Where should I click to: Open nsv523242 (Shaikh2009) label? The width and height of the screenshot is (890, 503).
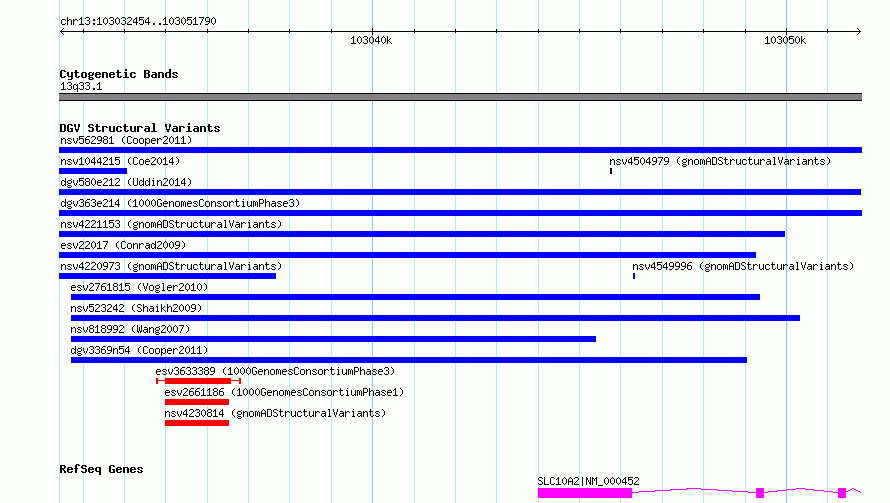click(136, 308)
